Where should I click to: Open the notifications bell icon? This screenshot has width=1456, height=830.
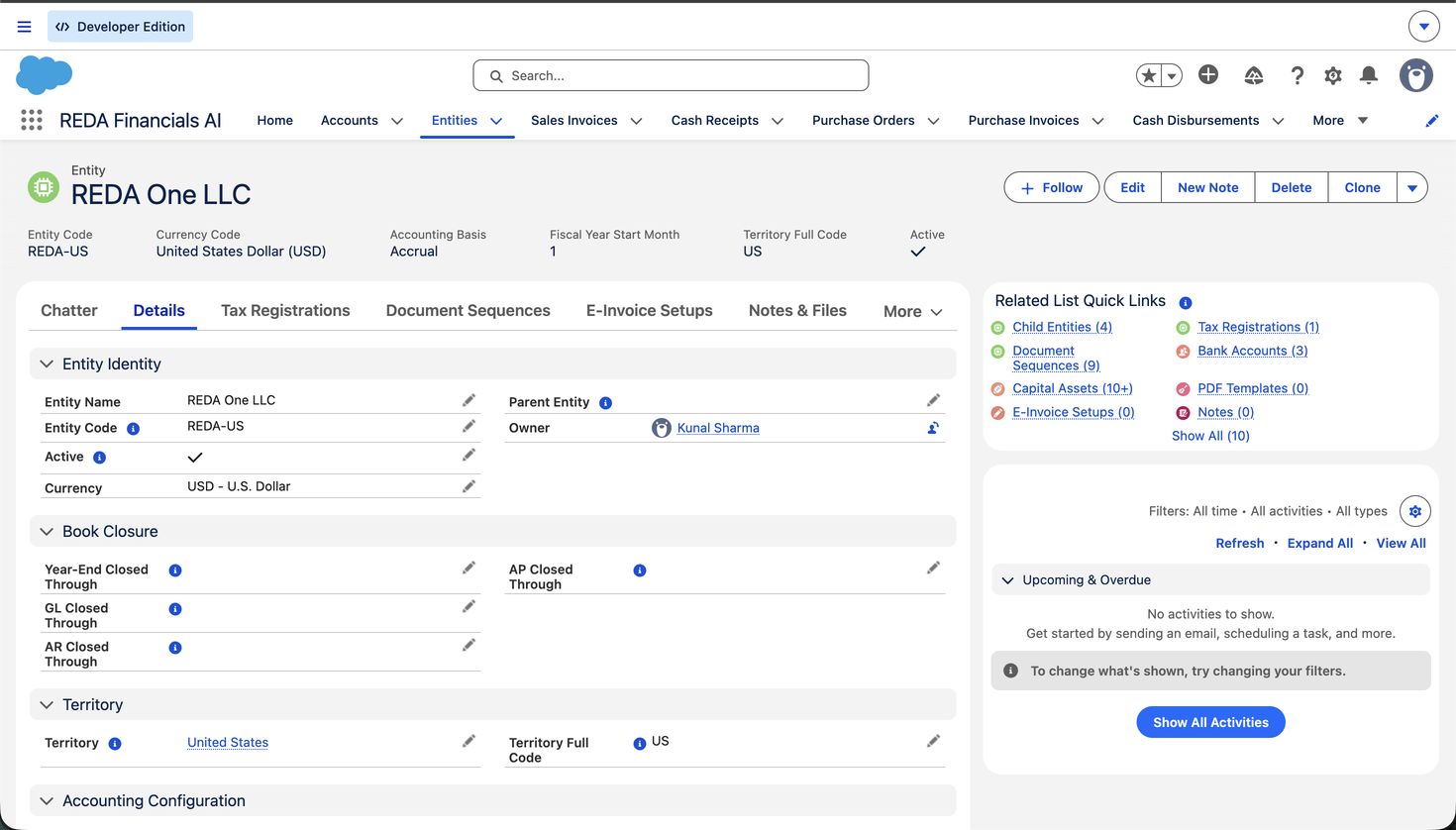point(1369,75)
